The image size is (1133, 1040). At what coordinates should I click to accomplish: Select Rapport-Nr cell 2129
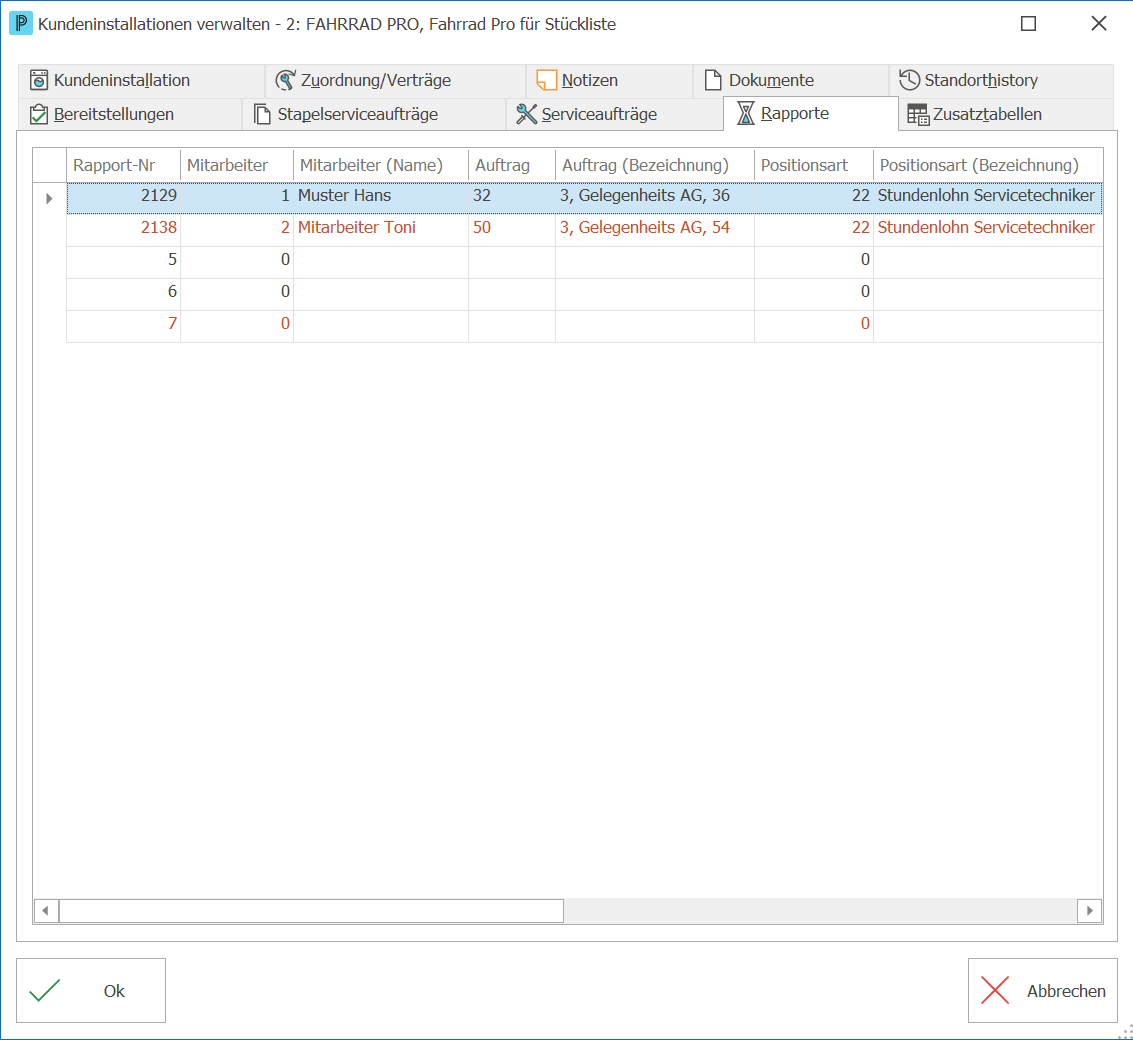[124, 196]
